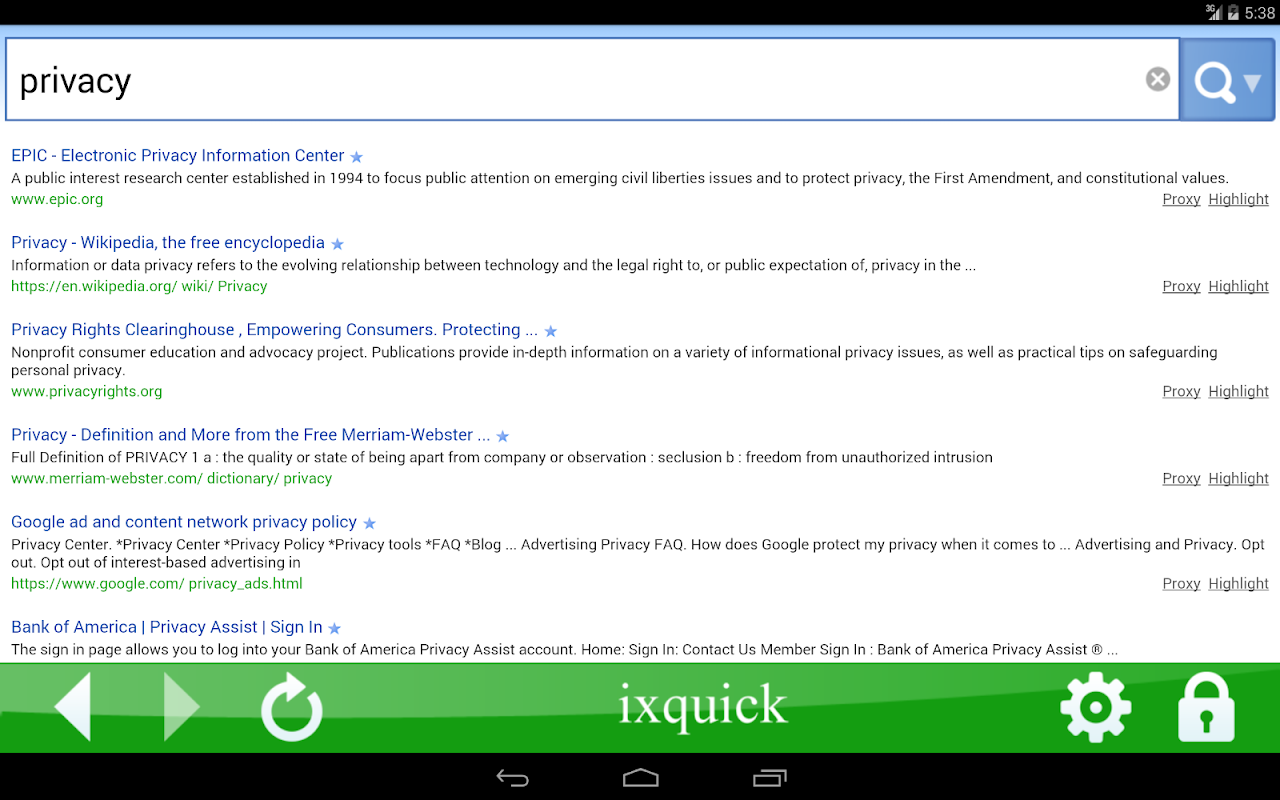Tap the 3G signal indicator

(1213, 12)
